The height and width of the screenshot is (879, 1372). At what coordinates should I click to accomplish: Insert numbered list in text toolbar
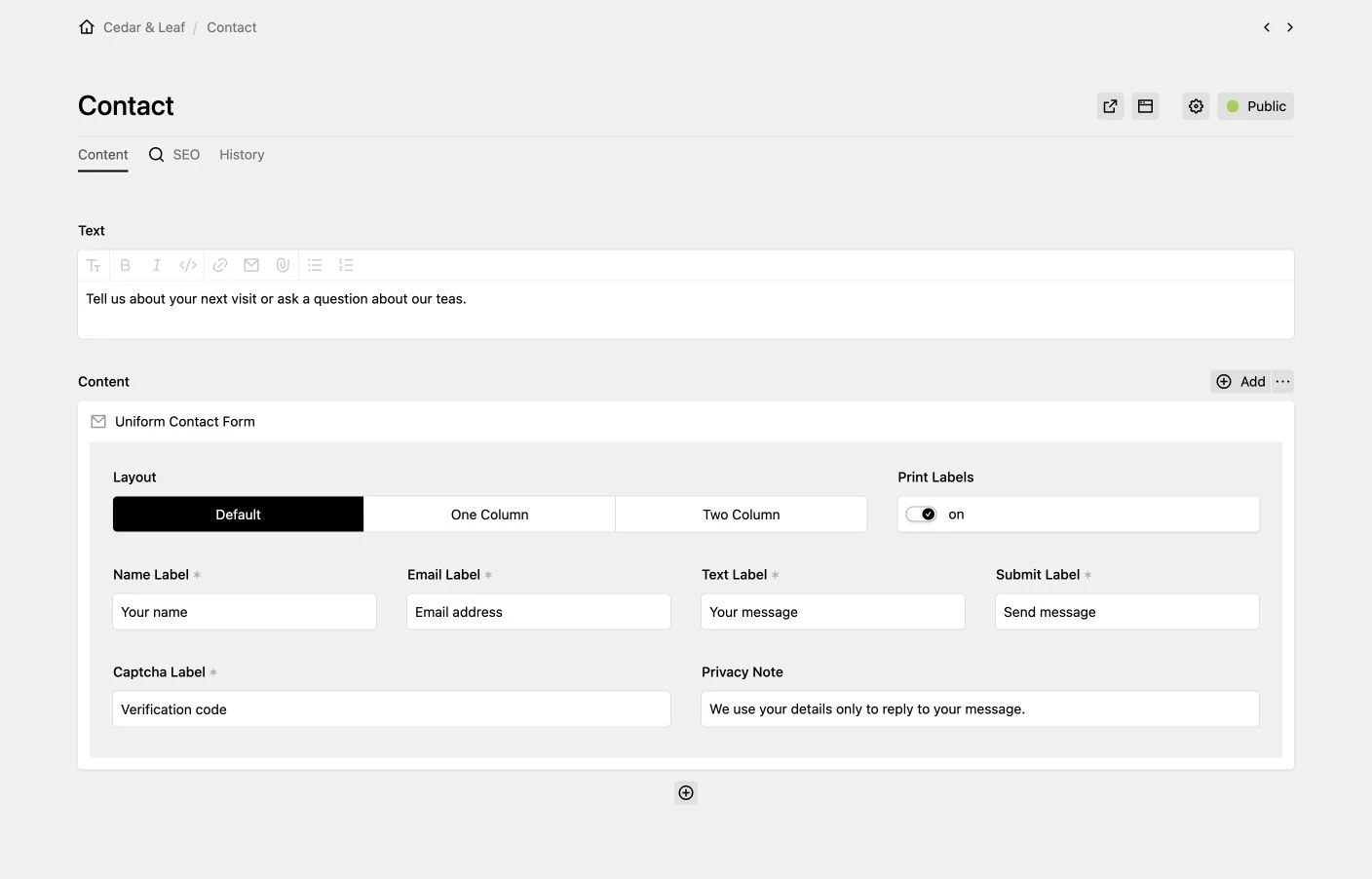pyautogui.click(x=346, y=265)
